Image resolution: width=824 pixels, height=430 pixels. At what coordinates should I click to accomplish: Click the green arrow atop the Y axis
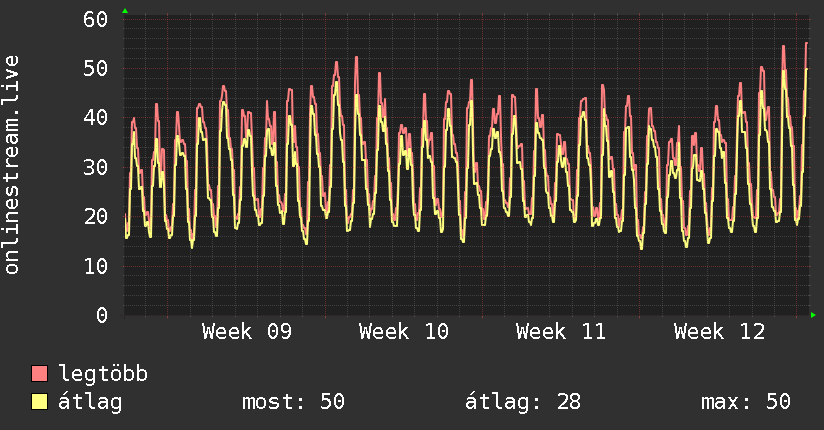click(125, 11)
